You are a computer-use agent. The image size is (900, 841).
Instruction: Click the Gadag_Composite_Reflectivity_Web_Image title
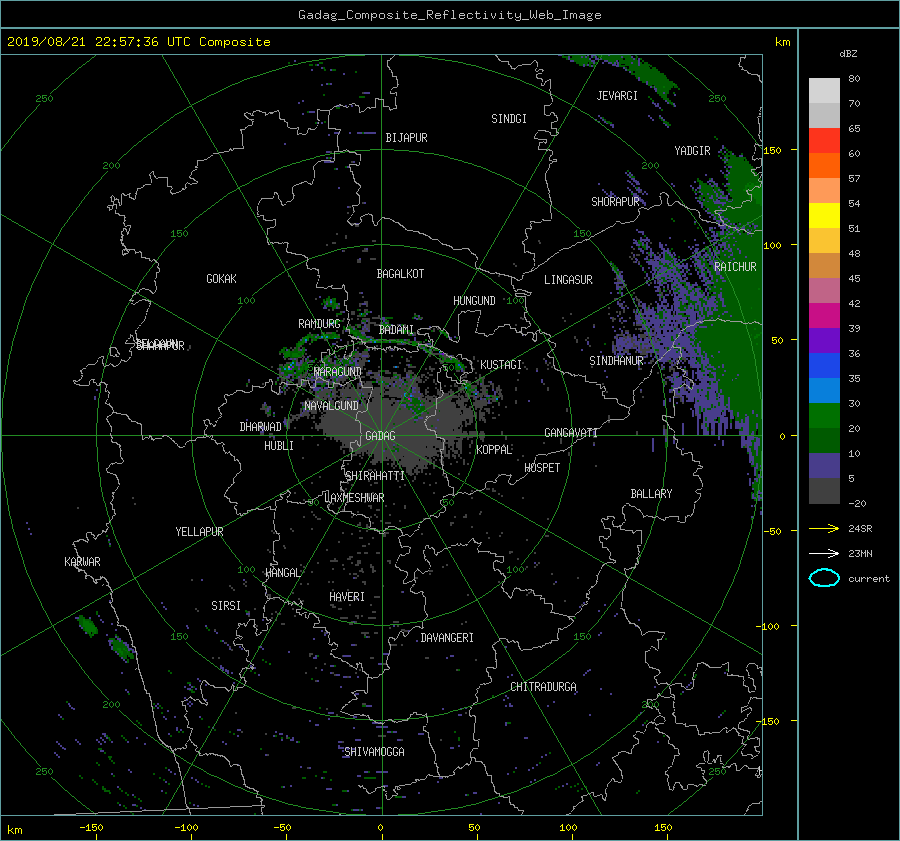(x=449, y=15)
